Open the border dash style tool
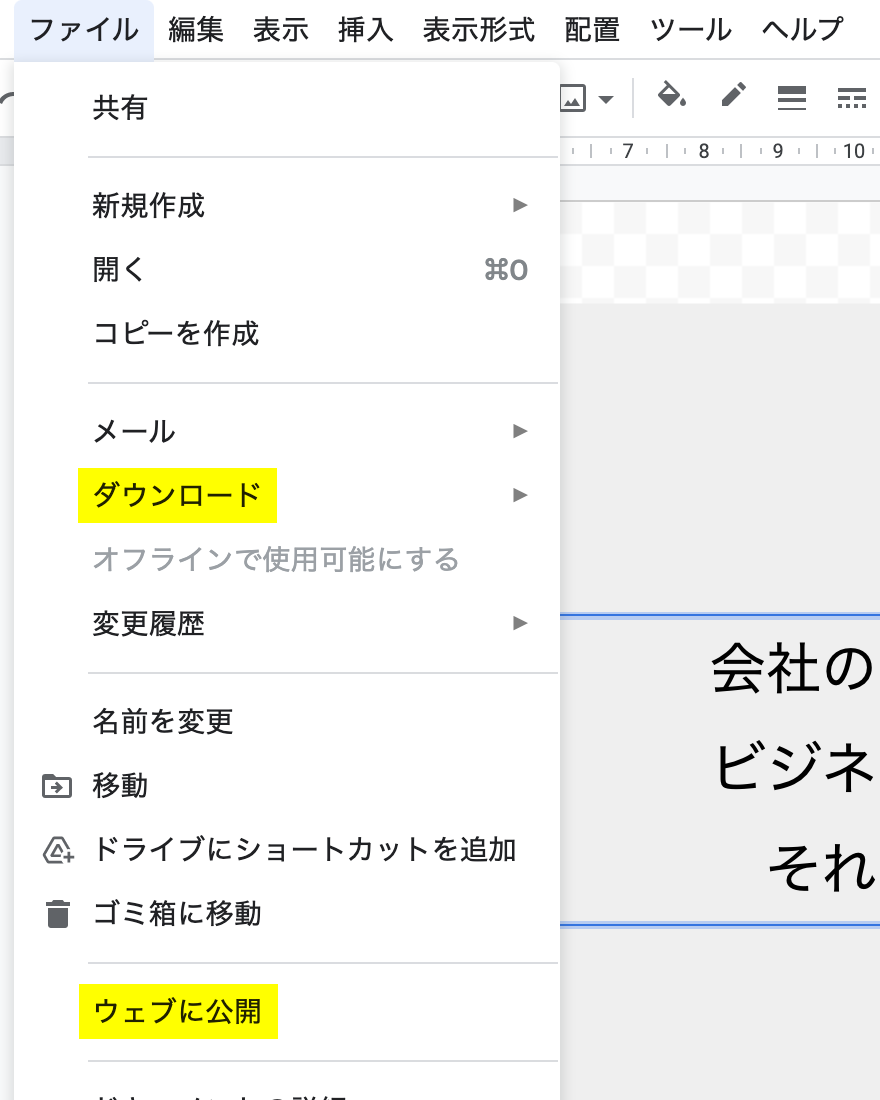The height and width of the screenshot is (1100, 880). (x=851, y=97)
